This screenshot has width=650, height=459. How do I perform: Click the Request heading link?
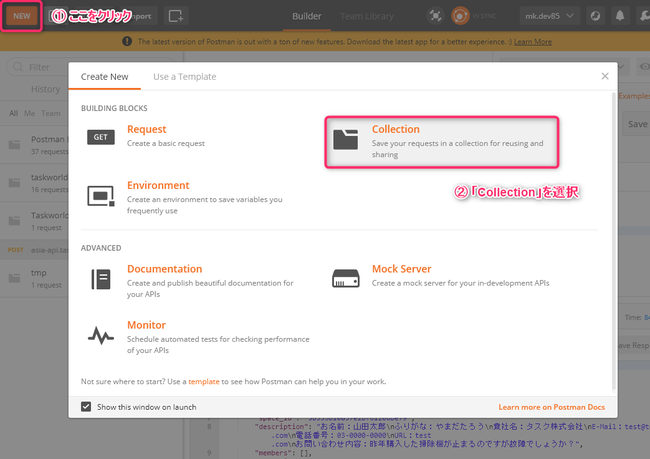(146, 129)
